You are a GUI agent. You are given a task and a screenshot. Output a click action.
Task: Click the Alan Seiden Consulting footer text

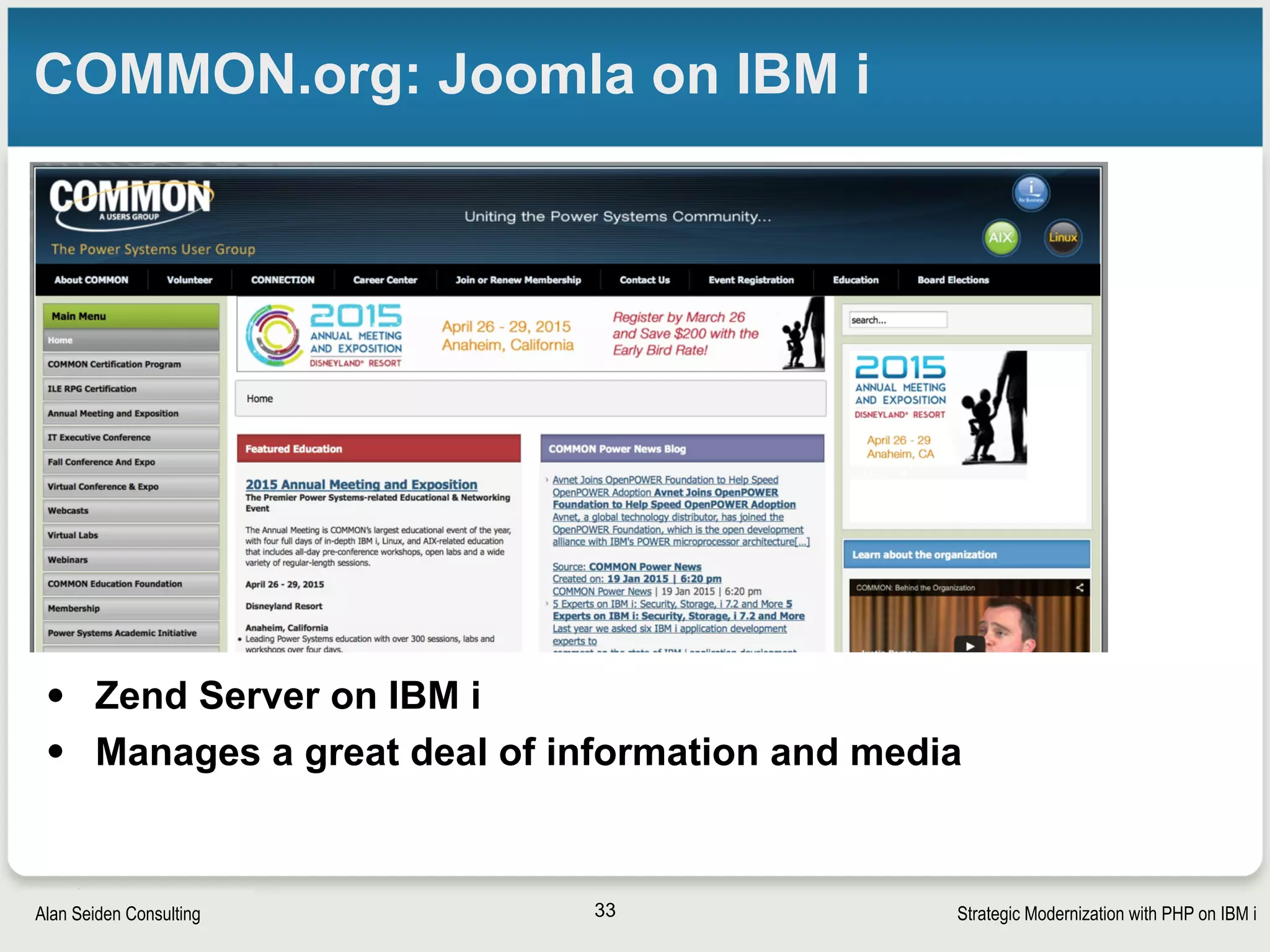point(118,914)
